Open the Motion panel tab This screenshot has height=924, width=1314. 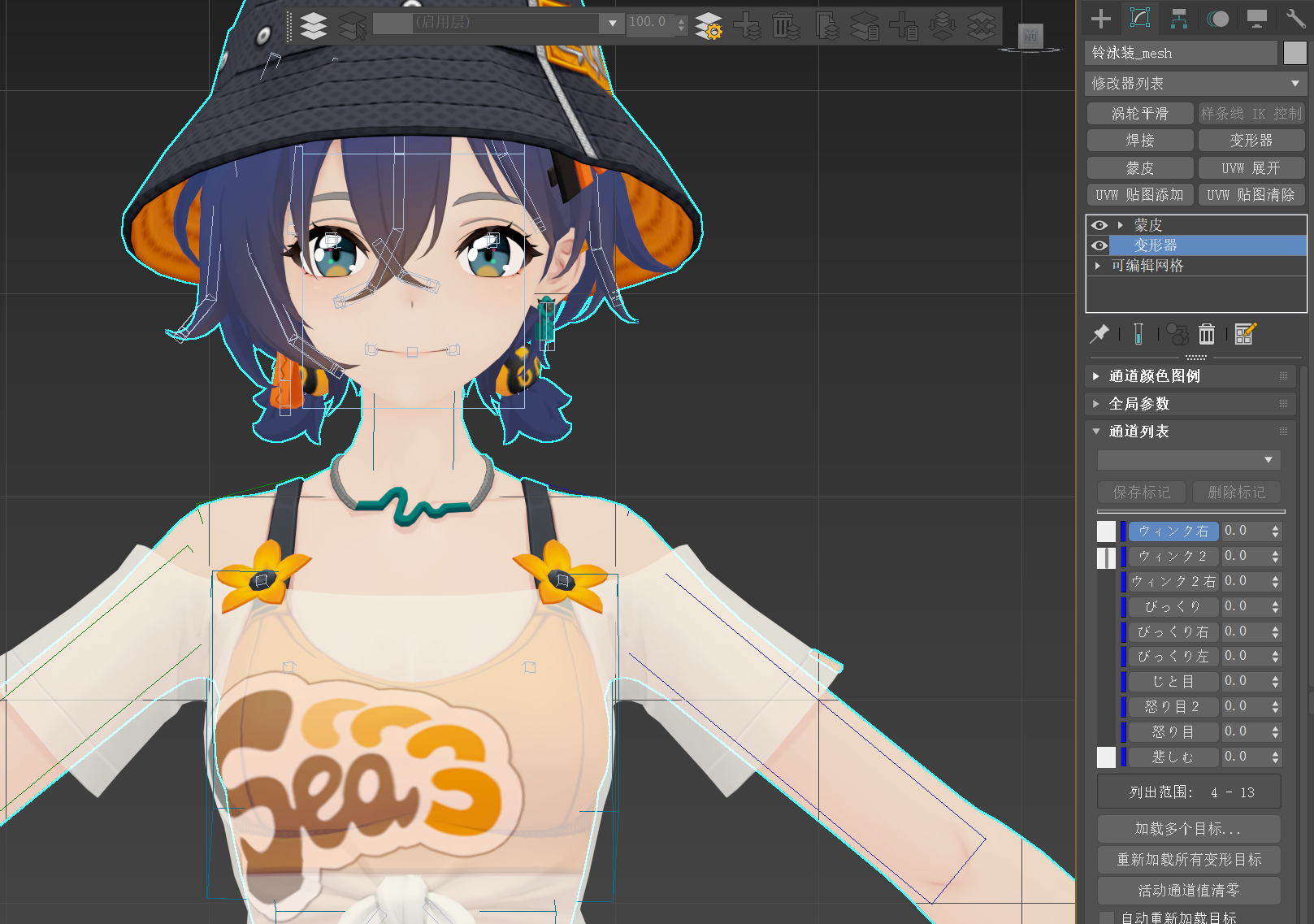tap(1217, 18)
